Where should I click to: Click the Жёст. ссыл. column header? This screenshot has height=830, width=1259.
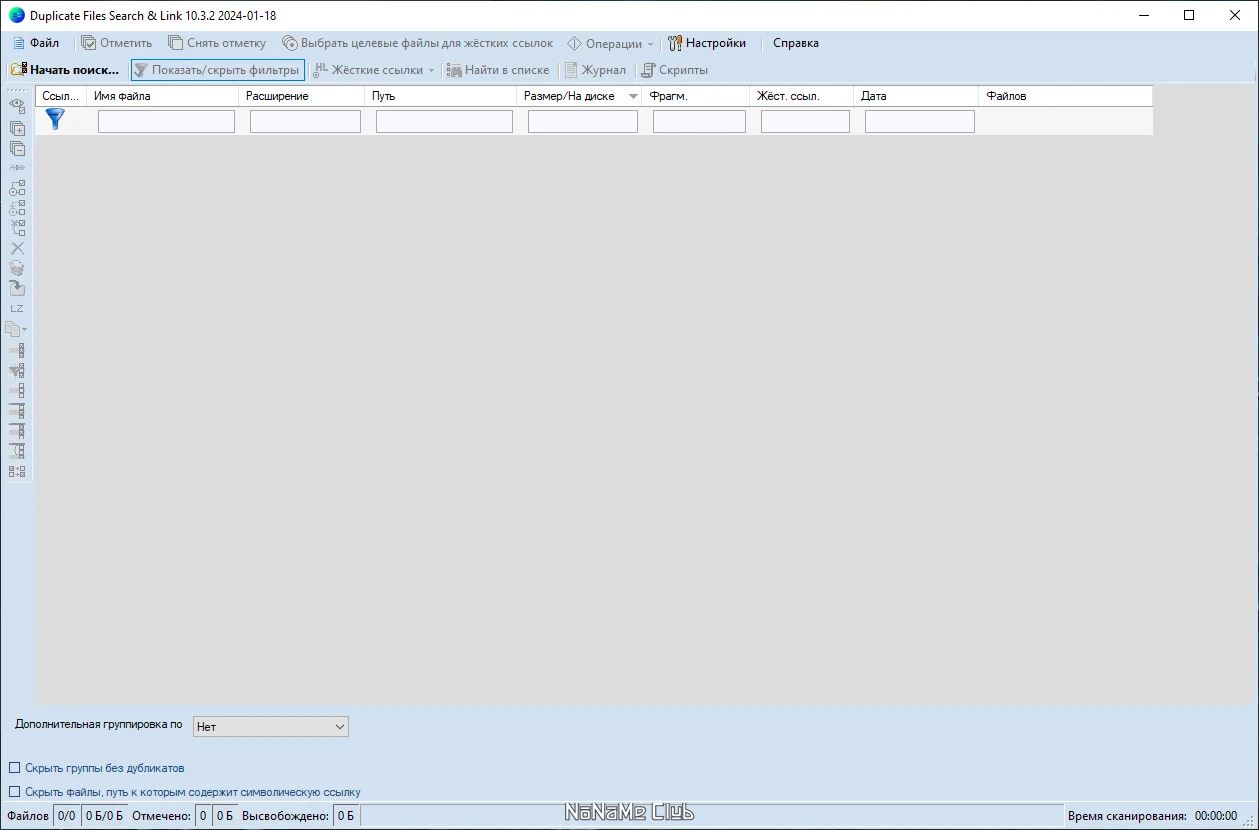coord(801,96)
